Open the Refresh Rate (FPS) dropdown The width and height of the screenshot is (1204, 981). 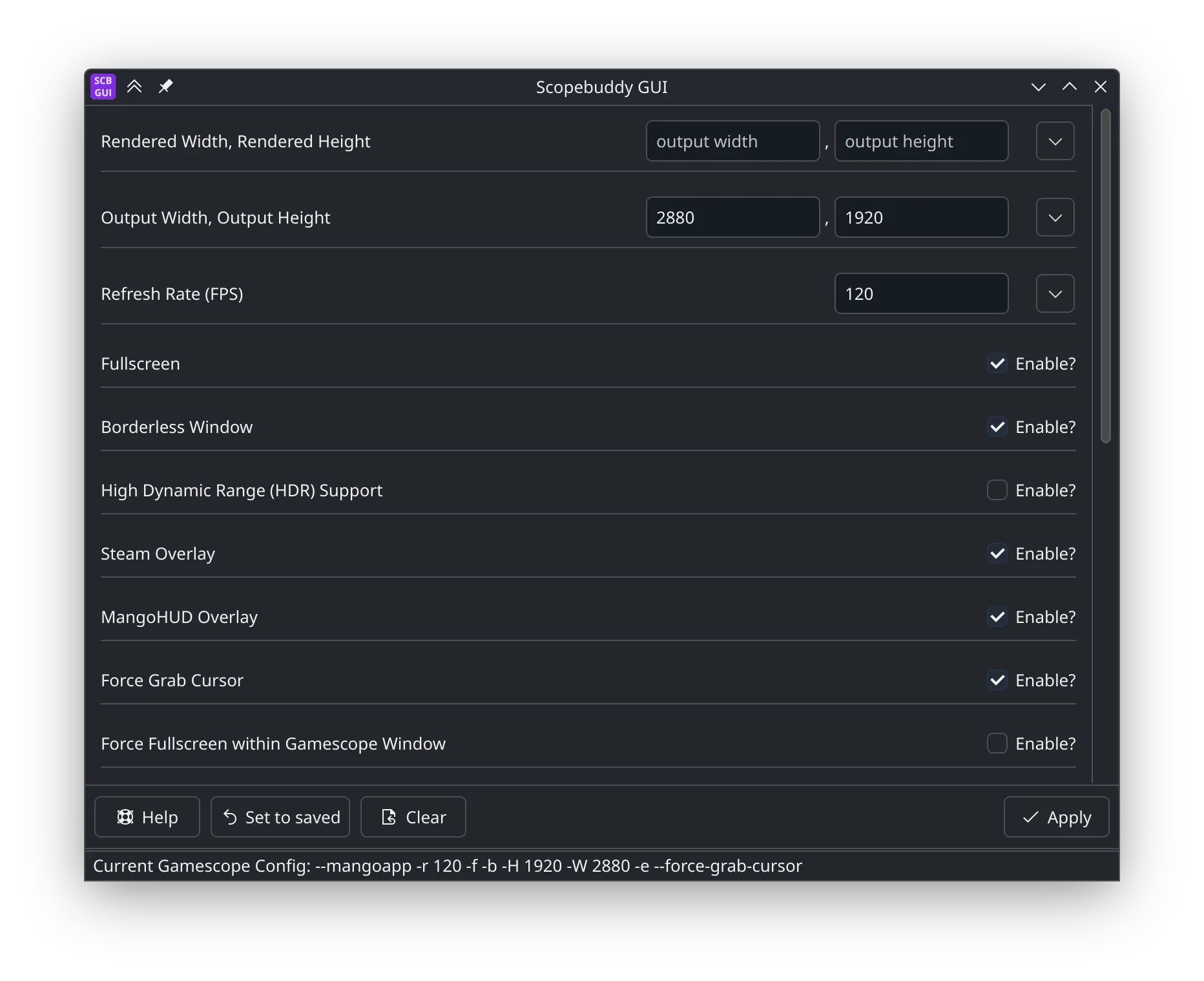[1055, 293]
